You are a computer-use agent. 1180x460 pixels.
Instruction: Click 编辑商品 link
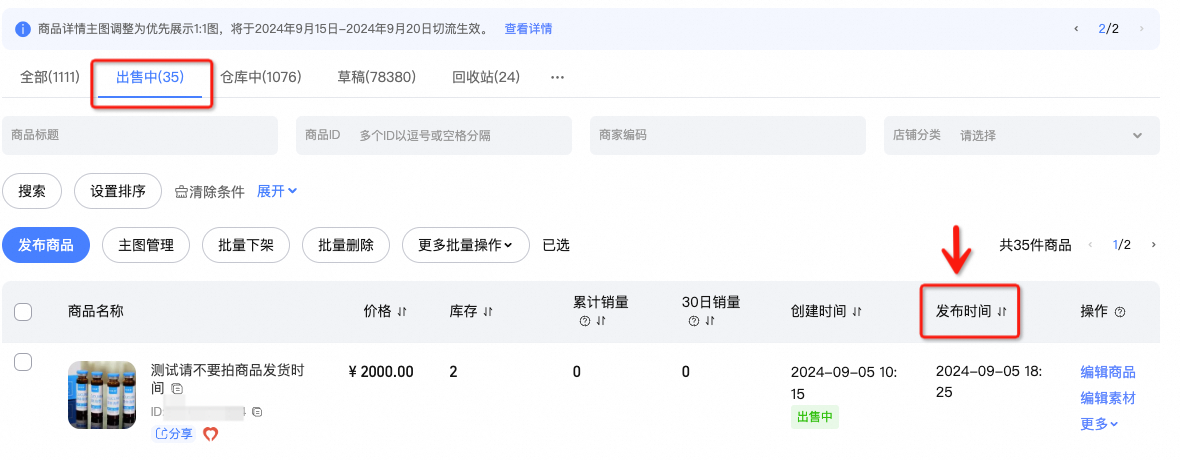coord(1108,372)
